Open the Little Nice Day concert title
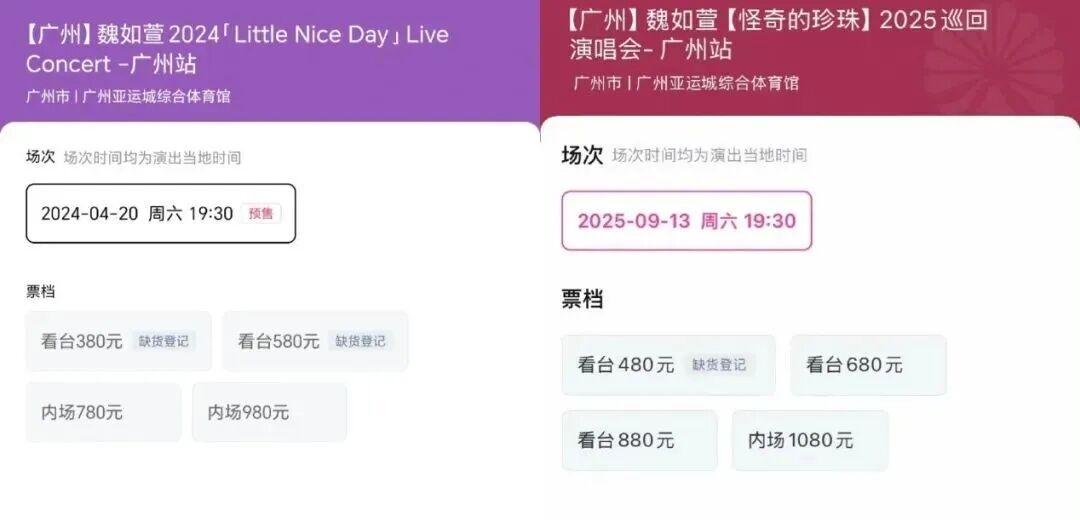This screenshot has height=520, width=1080. 237,49
